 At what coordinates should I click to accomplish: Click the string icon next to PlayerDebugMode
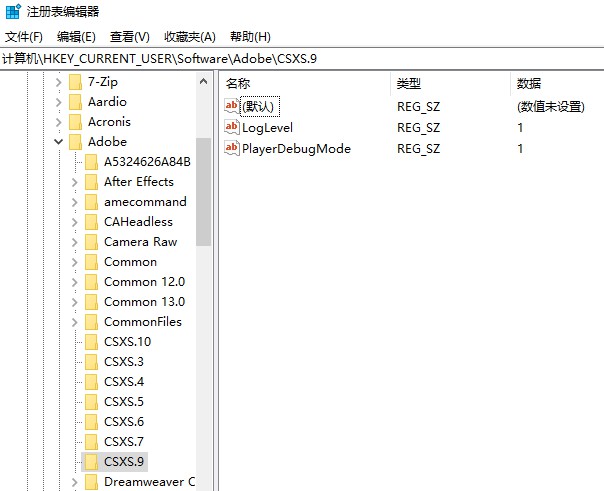coord(232,148)
